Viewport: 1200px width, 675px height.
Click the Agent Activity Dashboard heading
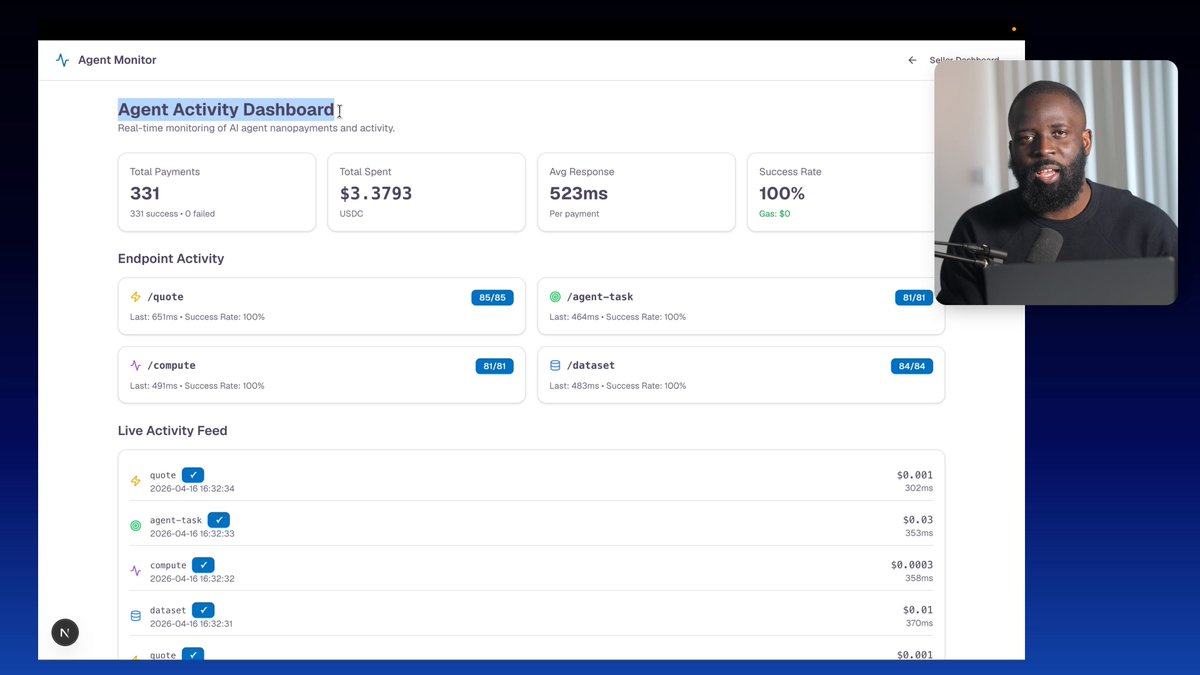(226, 109)
